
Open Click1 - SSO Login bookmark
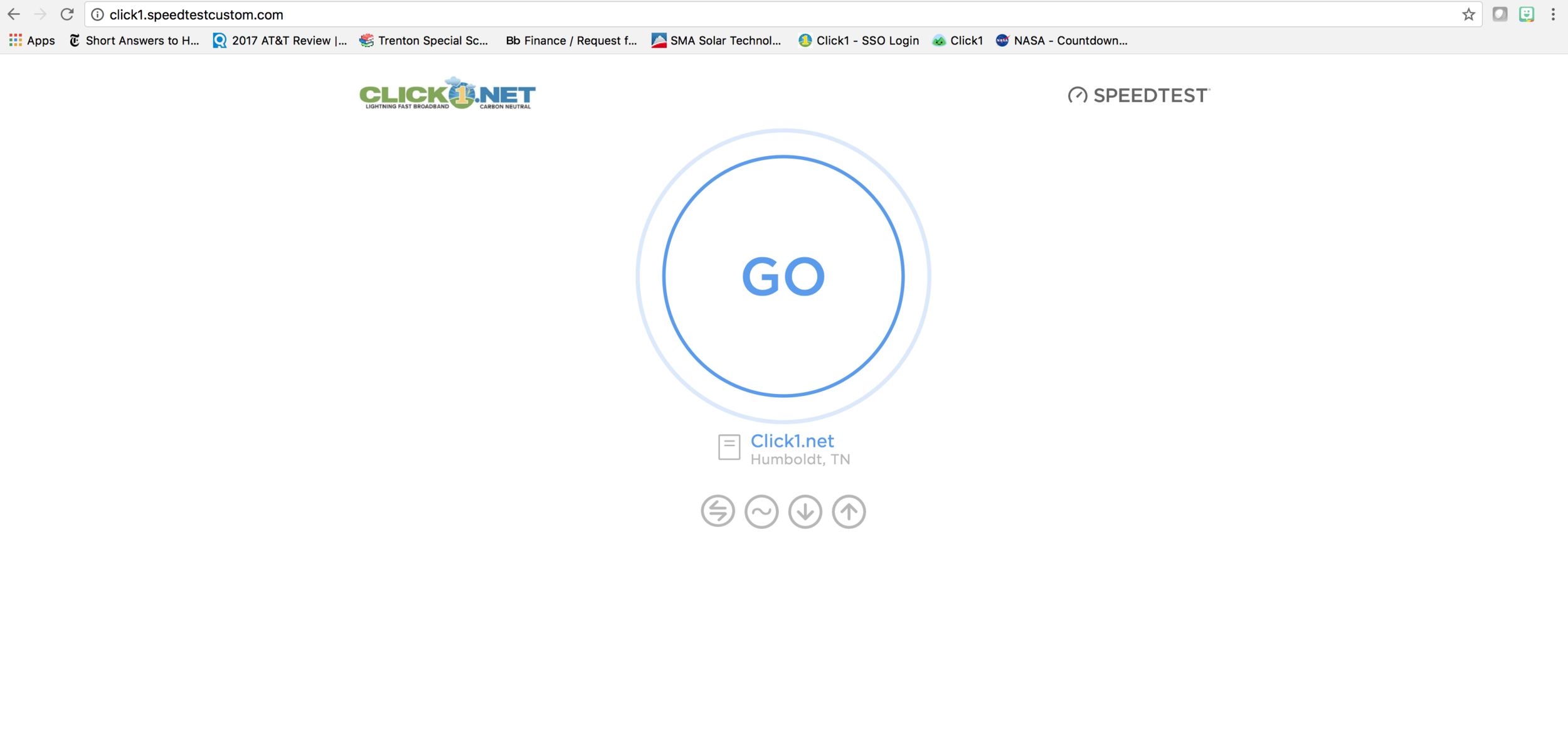pyautogui.click(x=859, y=41)
